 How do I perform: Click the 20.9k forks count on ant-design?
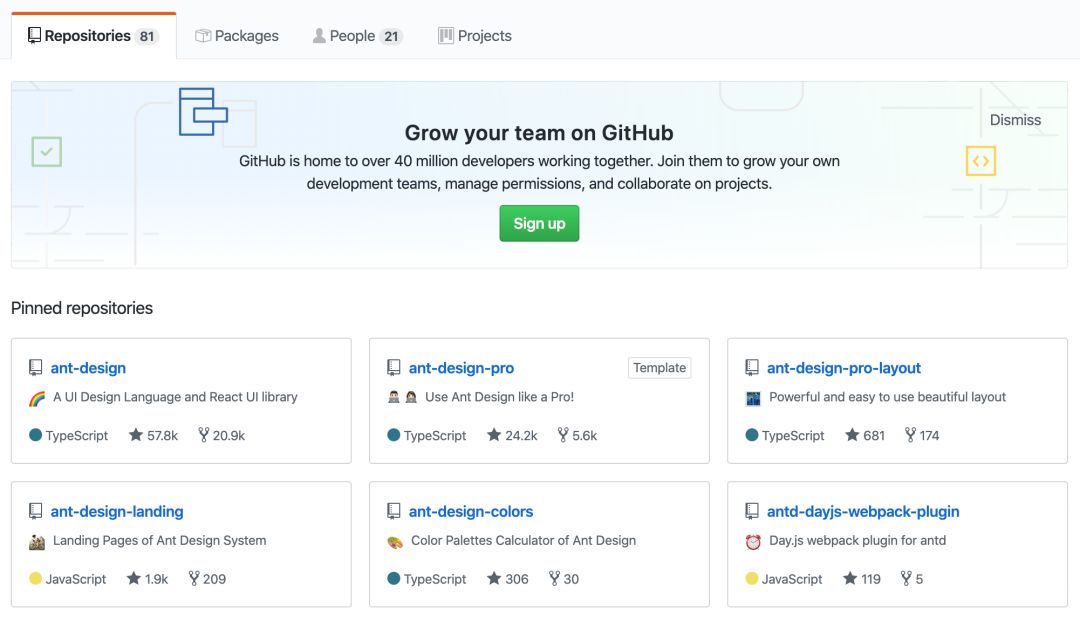[229, 435]
